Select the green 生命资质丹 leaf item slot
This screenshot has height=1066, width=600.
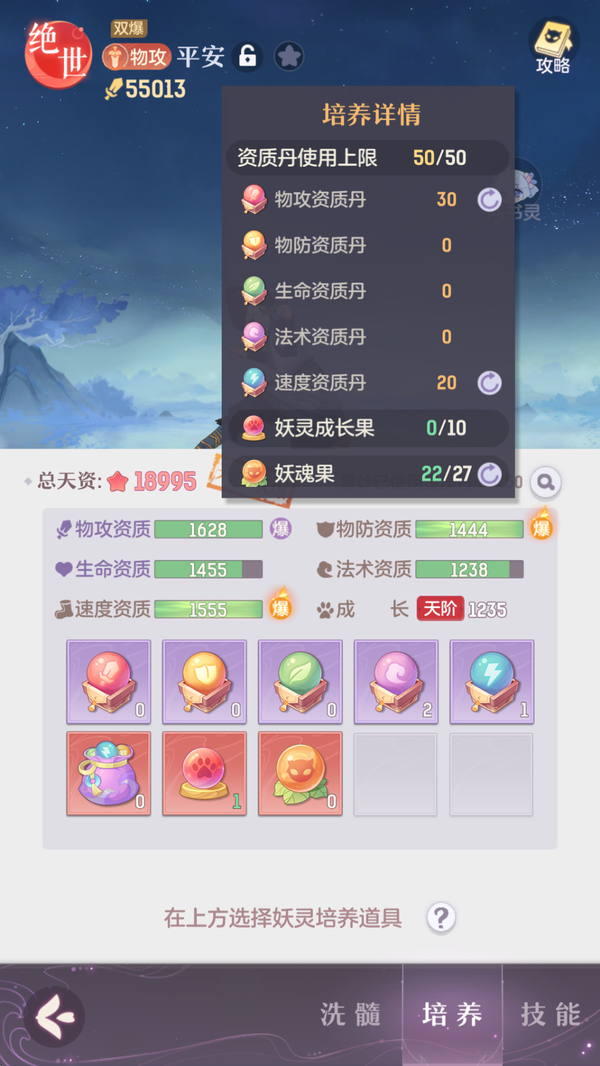tap(300, 681)
